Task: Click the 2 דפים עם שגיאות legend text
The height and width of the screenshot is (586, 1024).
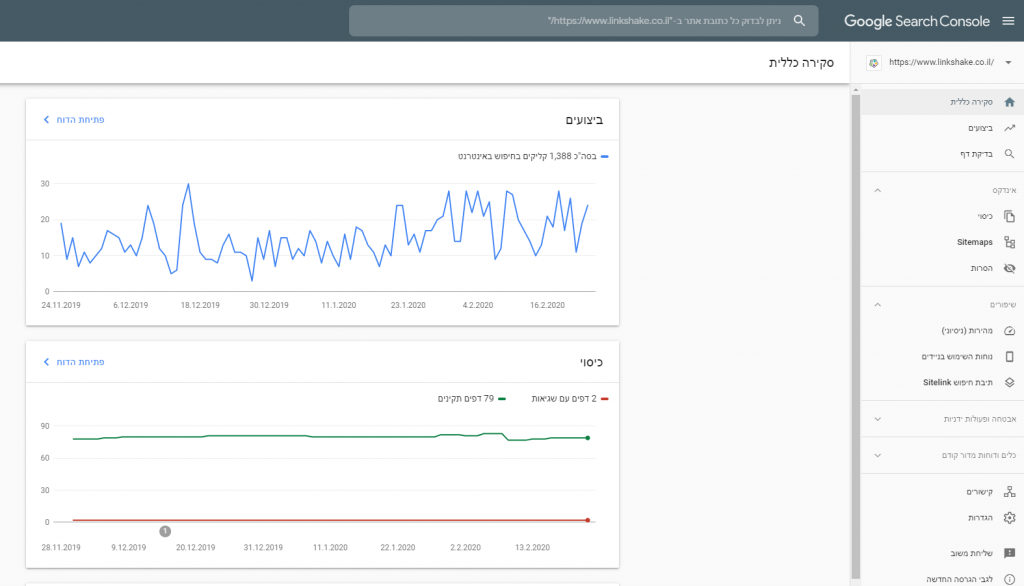Action: 564,399
